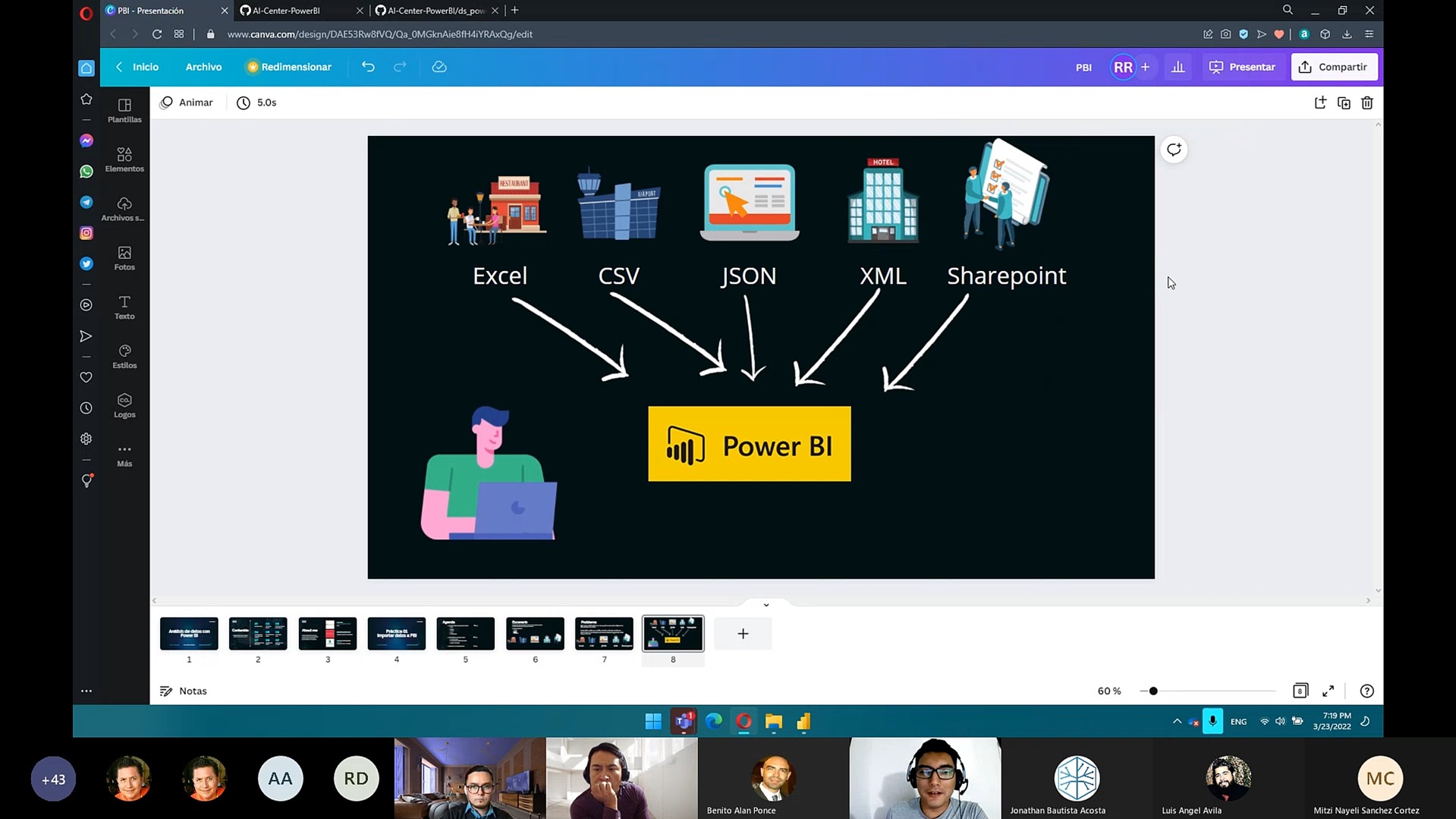
Task: Open the Archivos subidos uploads panel
Action: click(124, 209)
